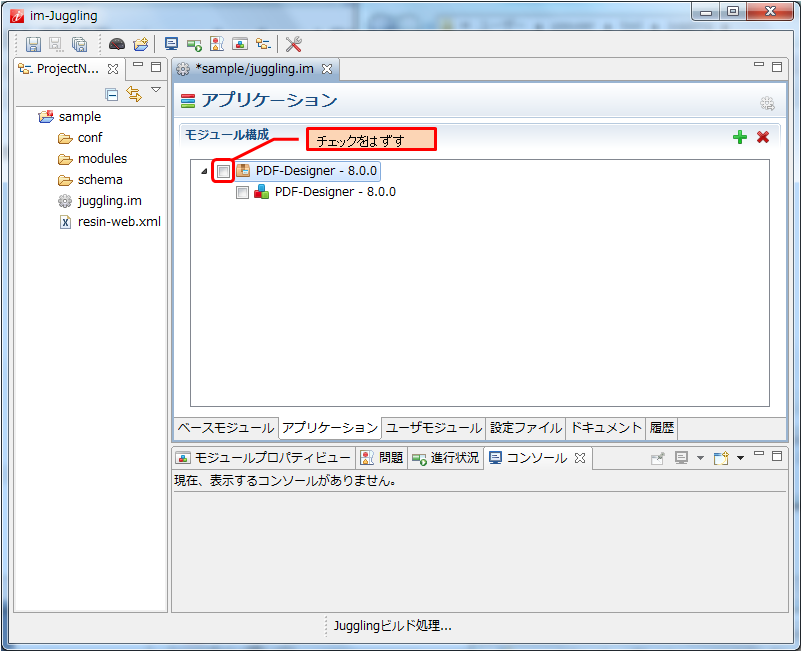Select the schema folder
This screenshot has height=652, width=802.
[91, 179]
